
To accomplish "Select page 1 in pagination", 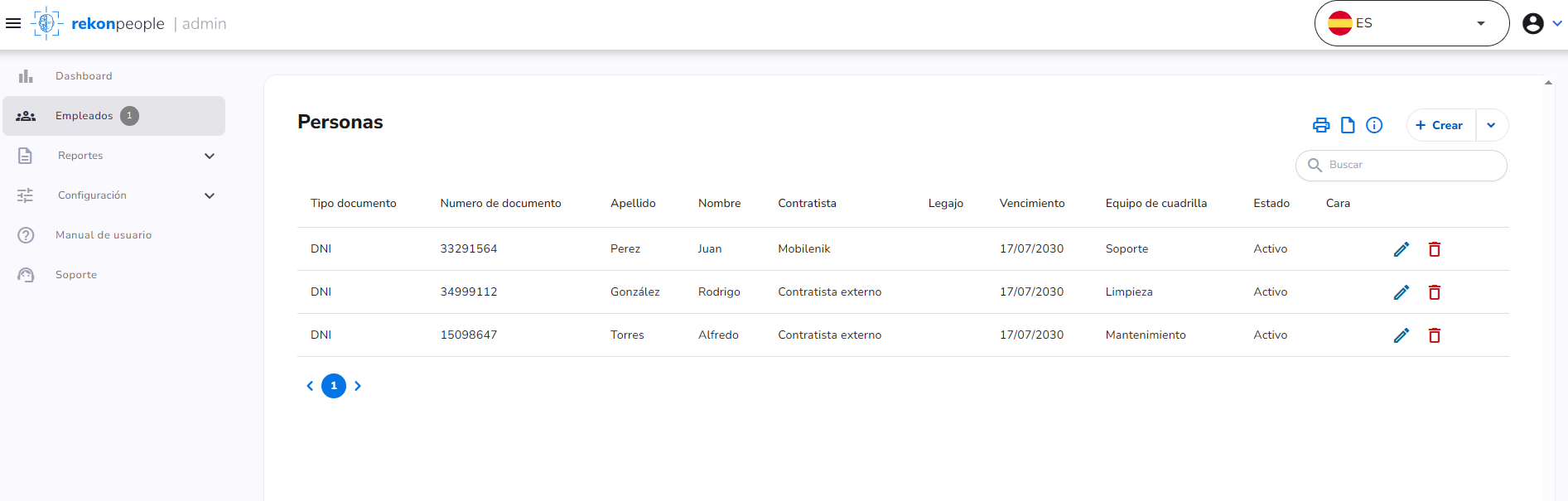I will (334, 386).
